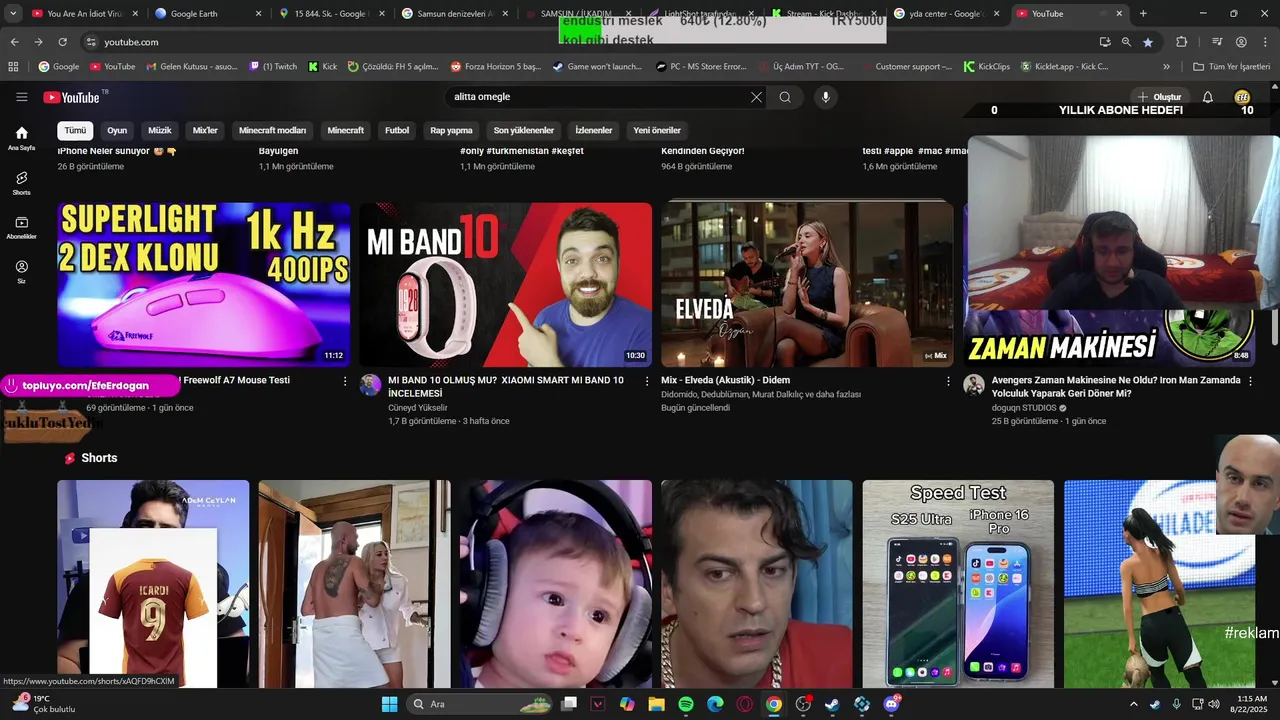
Task: Play the Superlight 2 Dex Klonu video thumbnail
Action: pyautogui.click(x=204, y=284)
